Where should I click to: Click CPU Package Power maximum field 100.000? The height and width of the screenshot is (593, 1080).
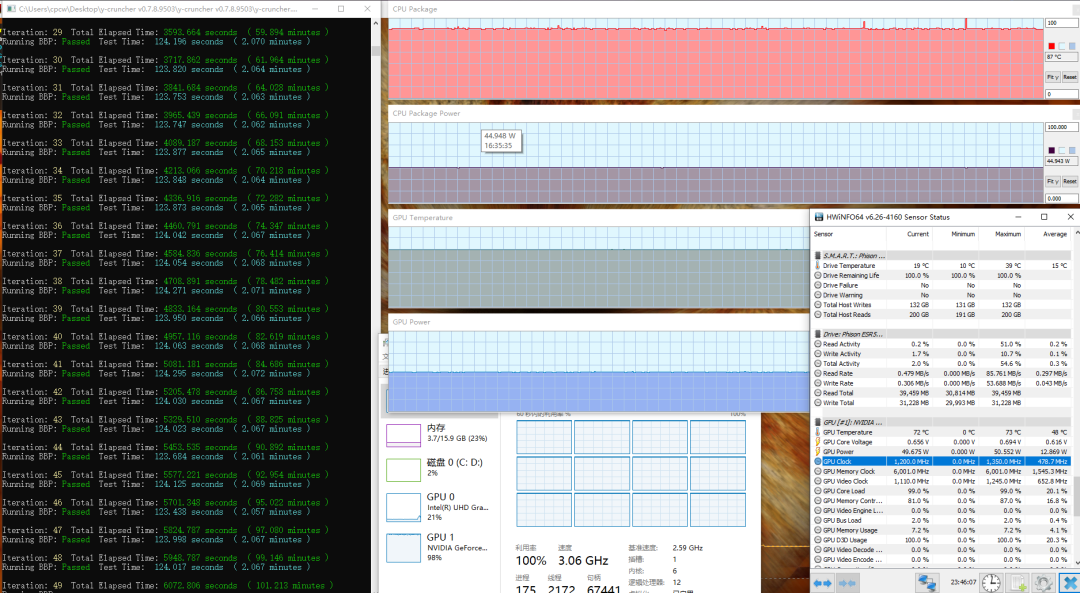pos(1061,127)
